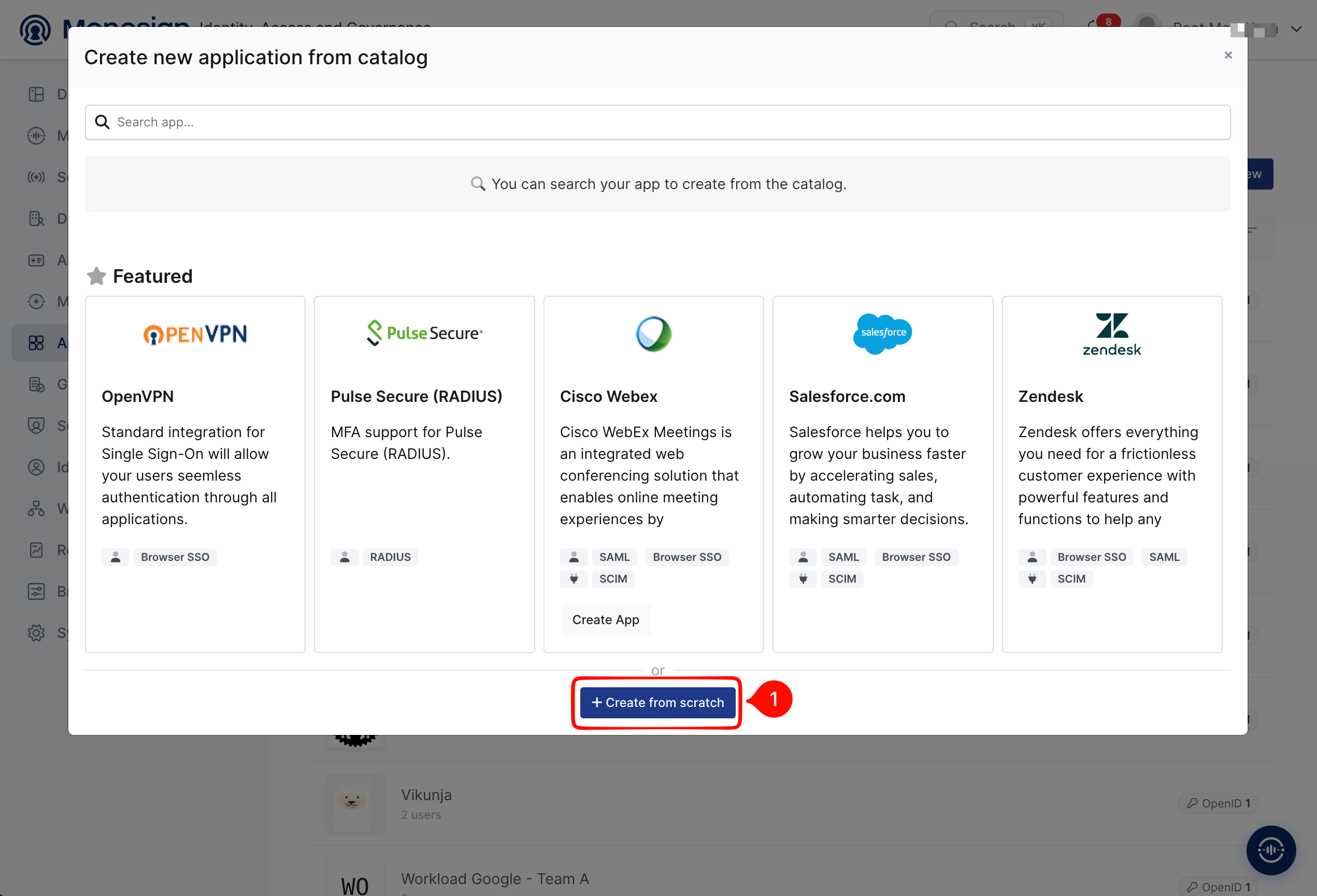Click Create from scratch button
This screenshot has height=896, width=1317.
click(657, 702)
